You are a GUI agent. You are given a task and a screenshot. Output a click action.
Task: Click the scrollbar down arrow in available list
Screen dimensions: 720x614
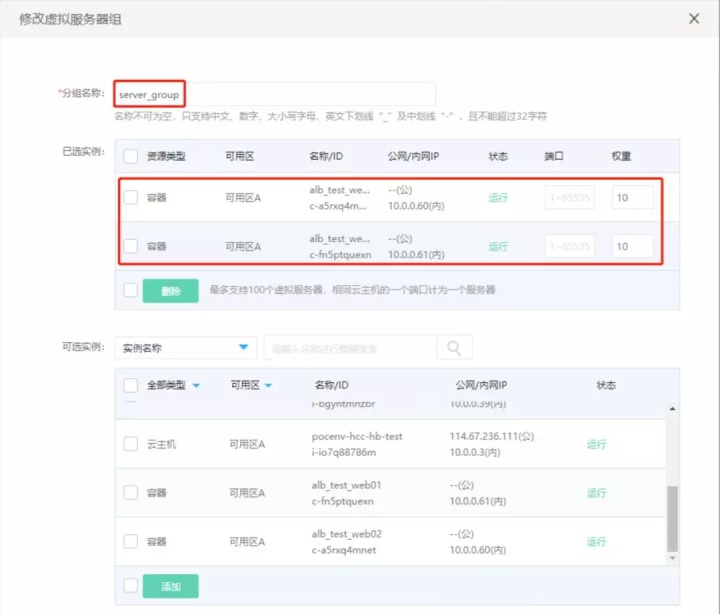672,558
